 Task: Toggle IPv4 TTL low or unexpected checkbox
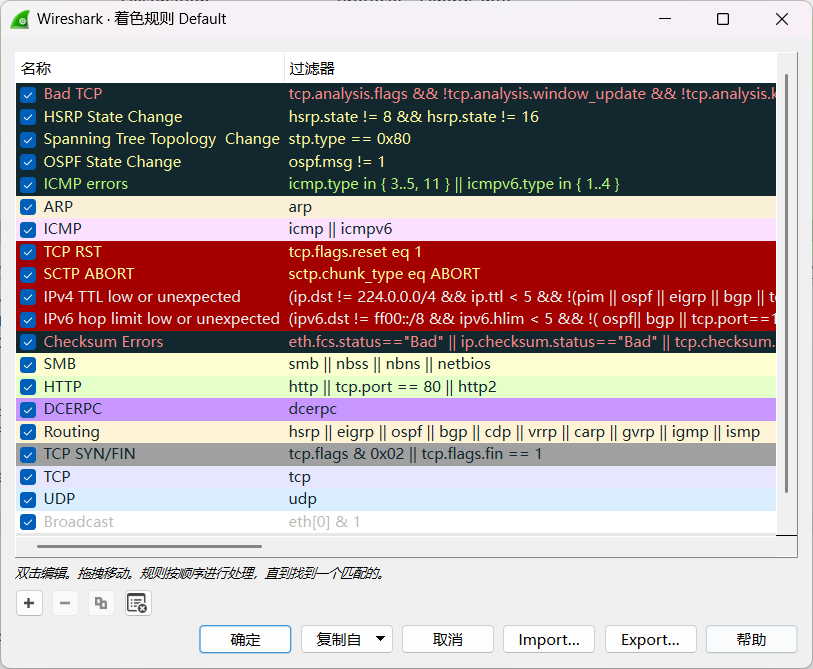coord(28,297)
